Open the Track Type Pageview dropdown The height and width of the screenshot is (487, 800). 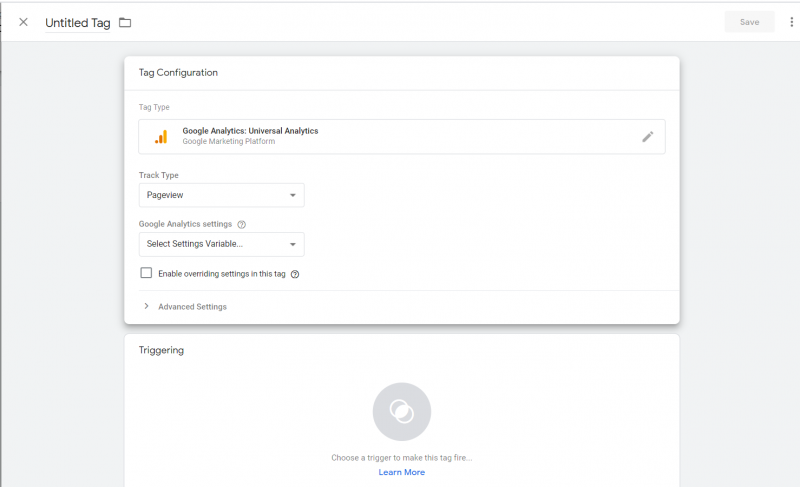tap(221, 195)
